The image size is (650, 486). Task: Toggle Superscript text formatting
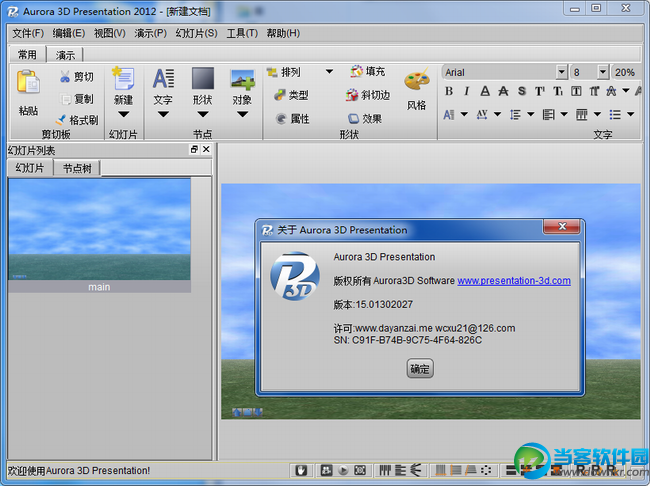click(x=540, y=91)
